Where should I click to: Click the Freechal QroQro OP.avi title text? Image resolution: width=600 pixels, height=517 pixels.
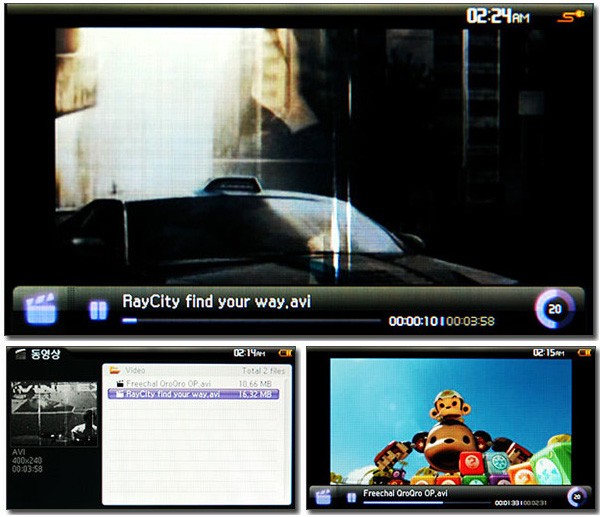tap(406, 493)
